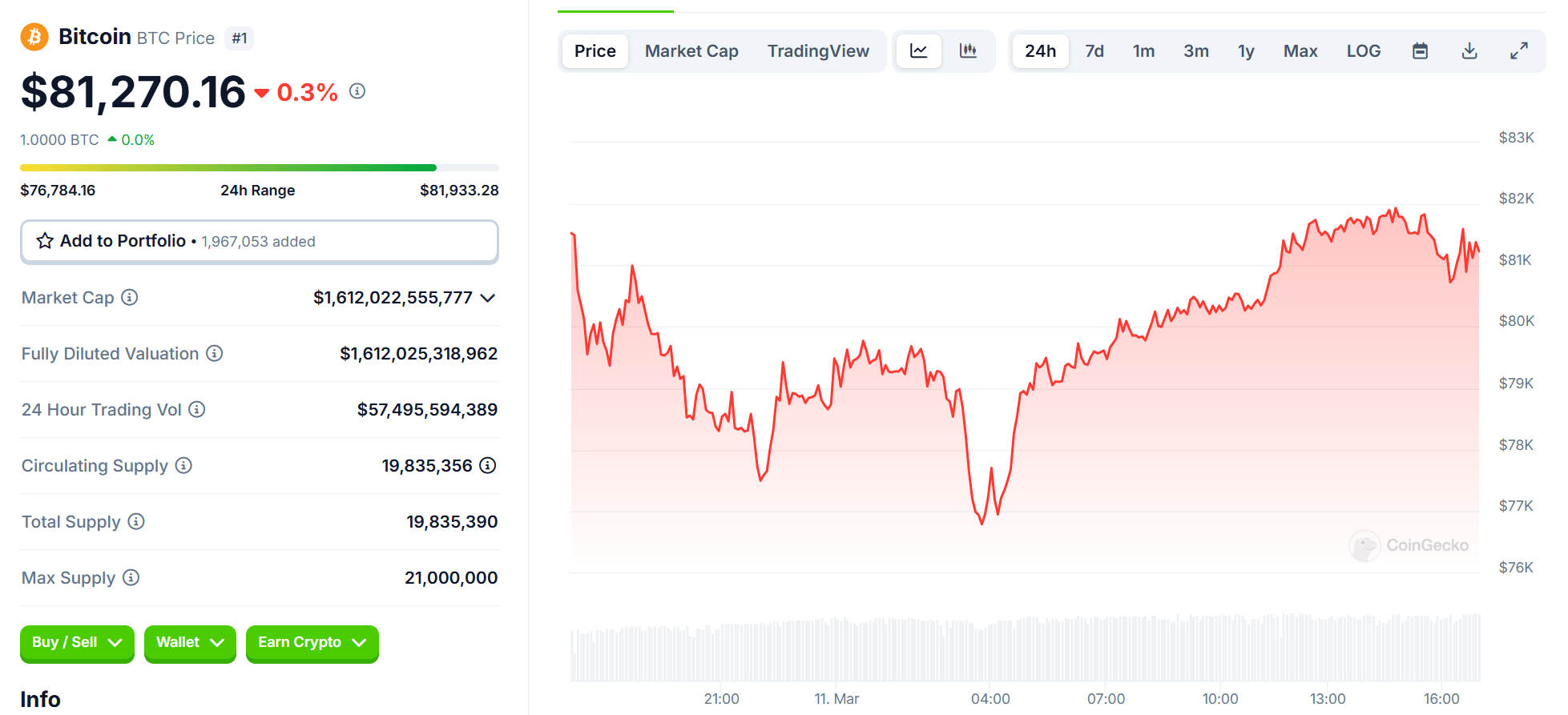Open the calendar date range picker
1568x715 pixels.
click(x=1420, y=51)
